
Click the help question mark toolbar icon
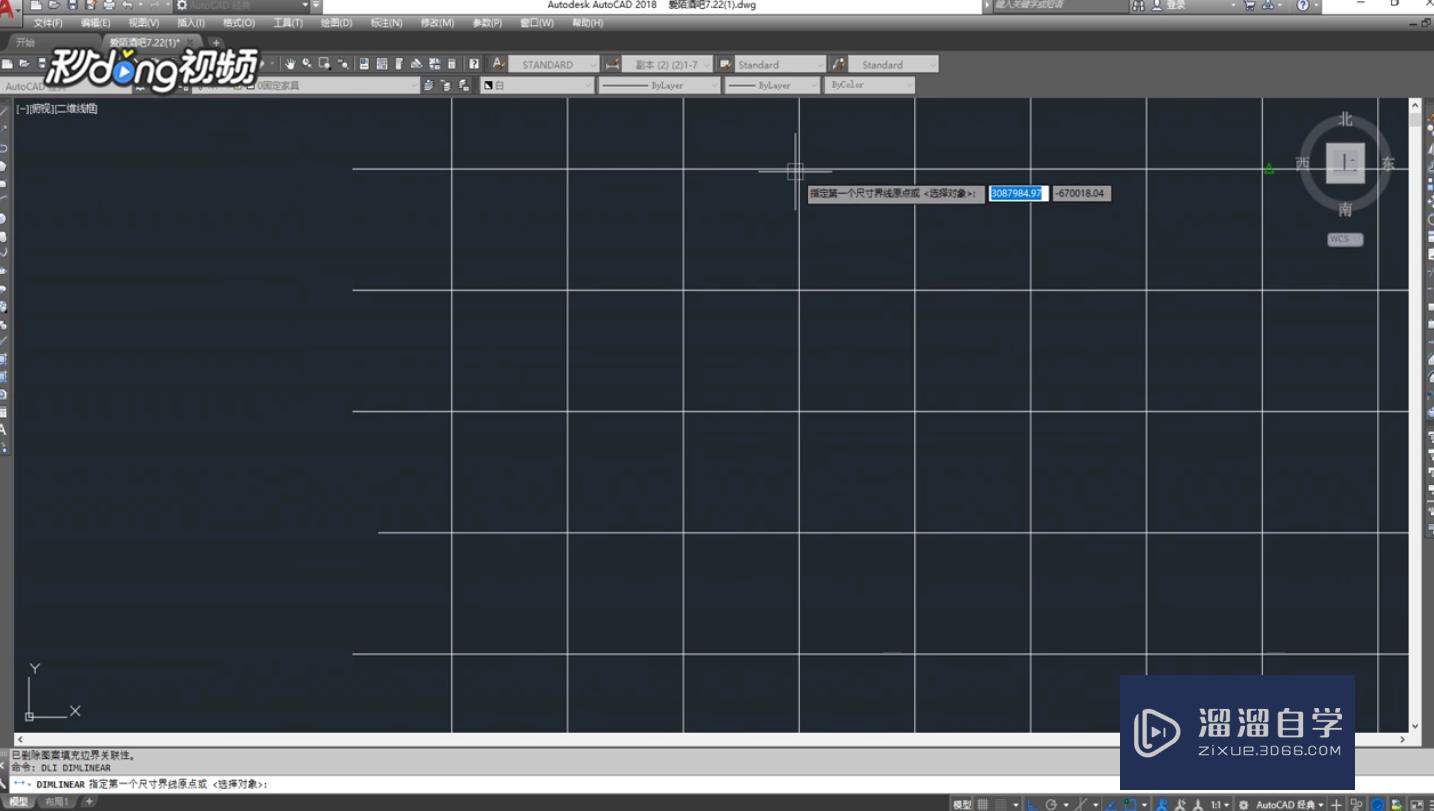pos(474,64)
